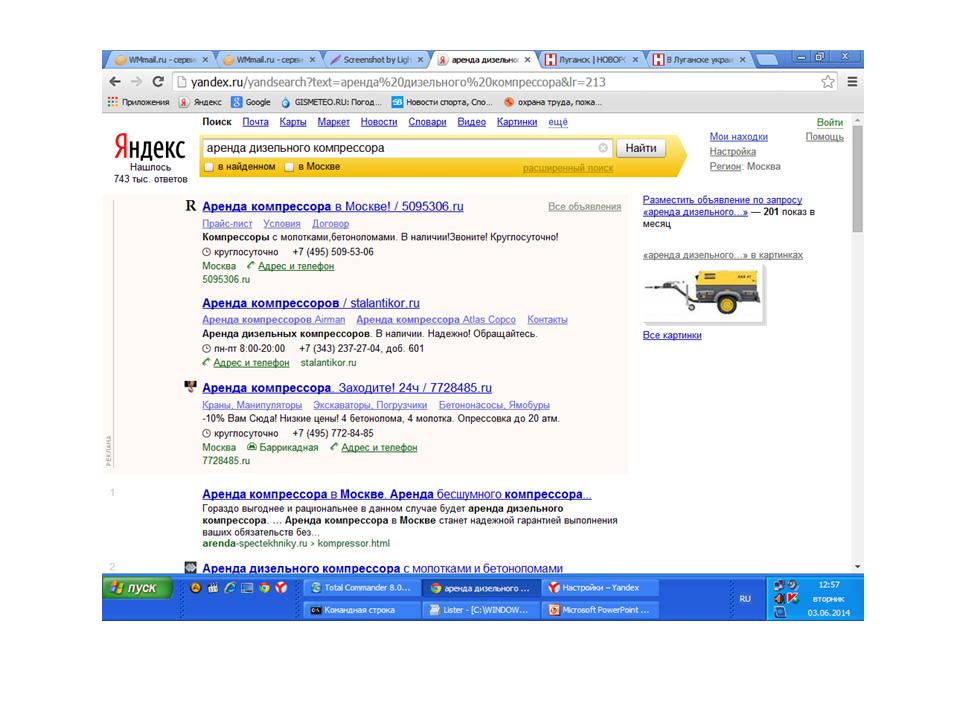Open the Помощь link
Image resolution: width=960 pixels, height=720 pixels.
point(824,137)
